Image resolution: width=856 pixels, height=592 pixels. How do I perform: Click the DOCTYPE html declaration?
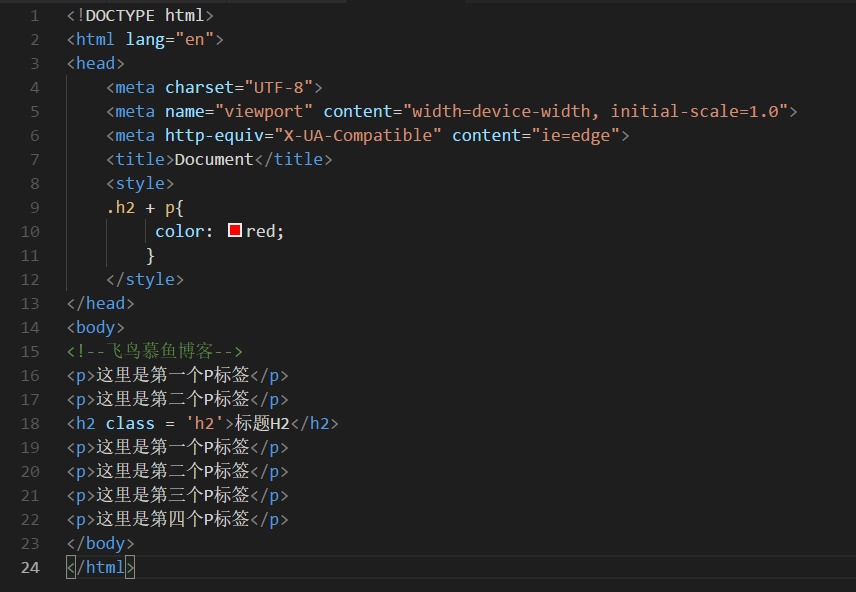140,15
